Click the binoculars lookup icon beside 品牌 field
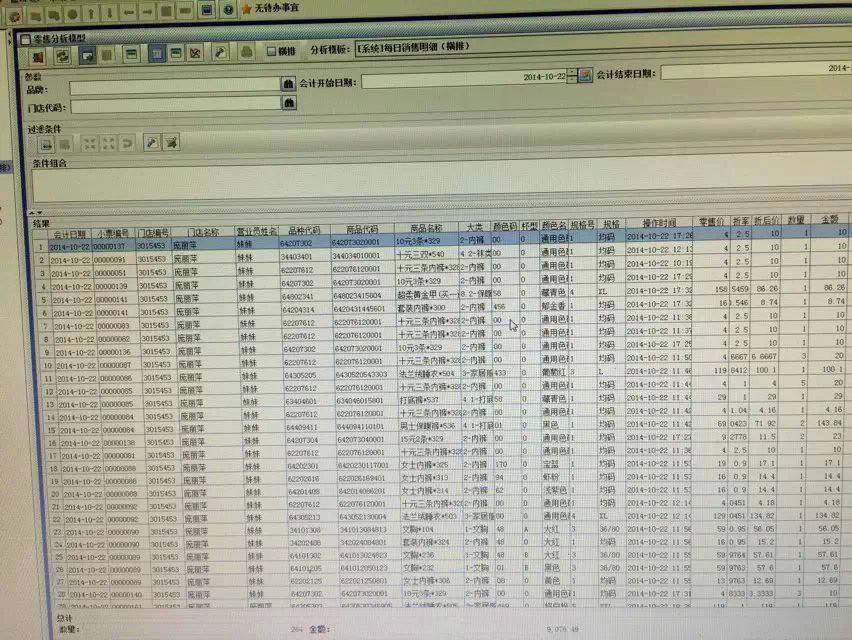The height and width of the screenshot is (640, 852). point(288,87)
